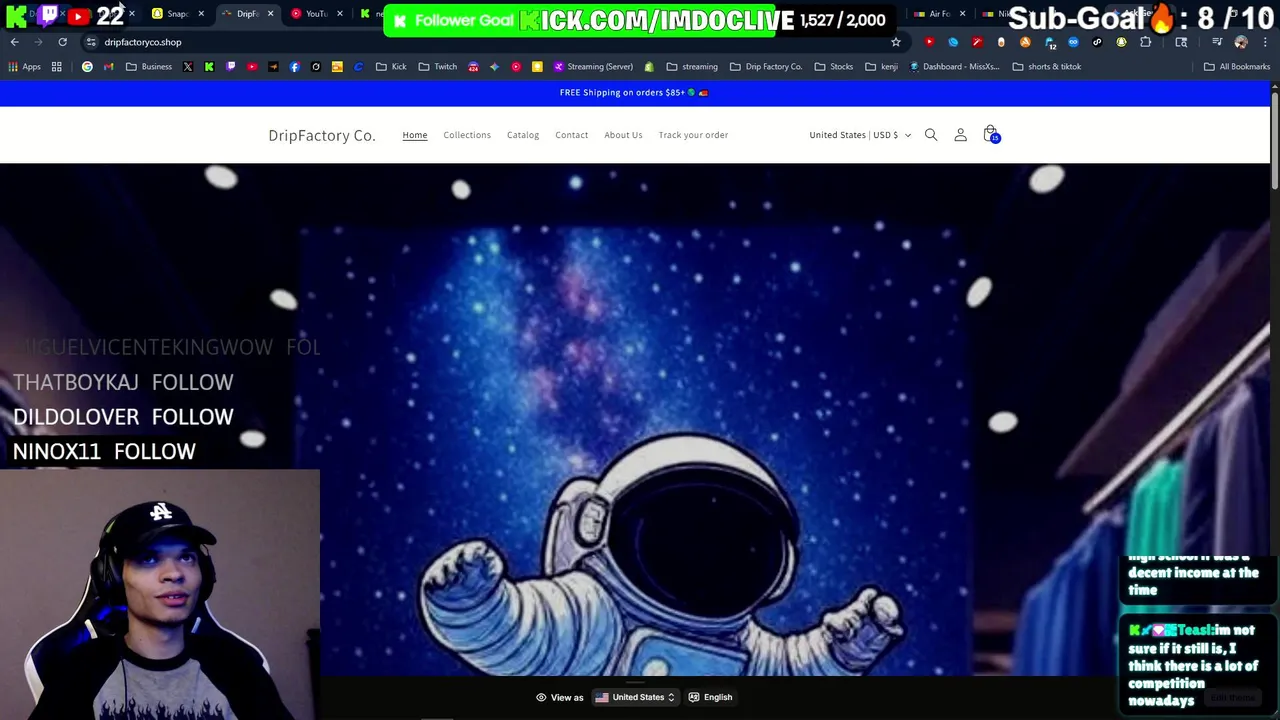Open Streaming (Server) bookmark
The image size is (1280, 720).
click(593, 67)
